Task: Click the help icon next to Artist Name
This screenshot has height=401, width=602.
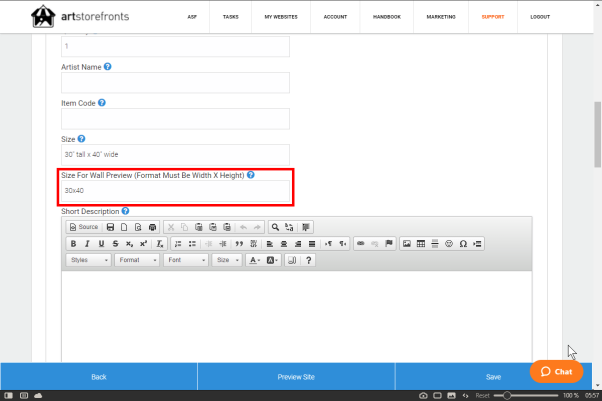Action: tap(107, 67)
